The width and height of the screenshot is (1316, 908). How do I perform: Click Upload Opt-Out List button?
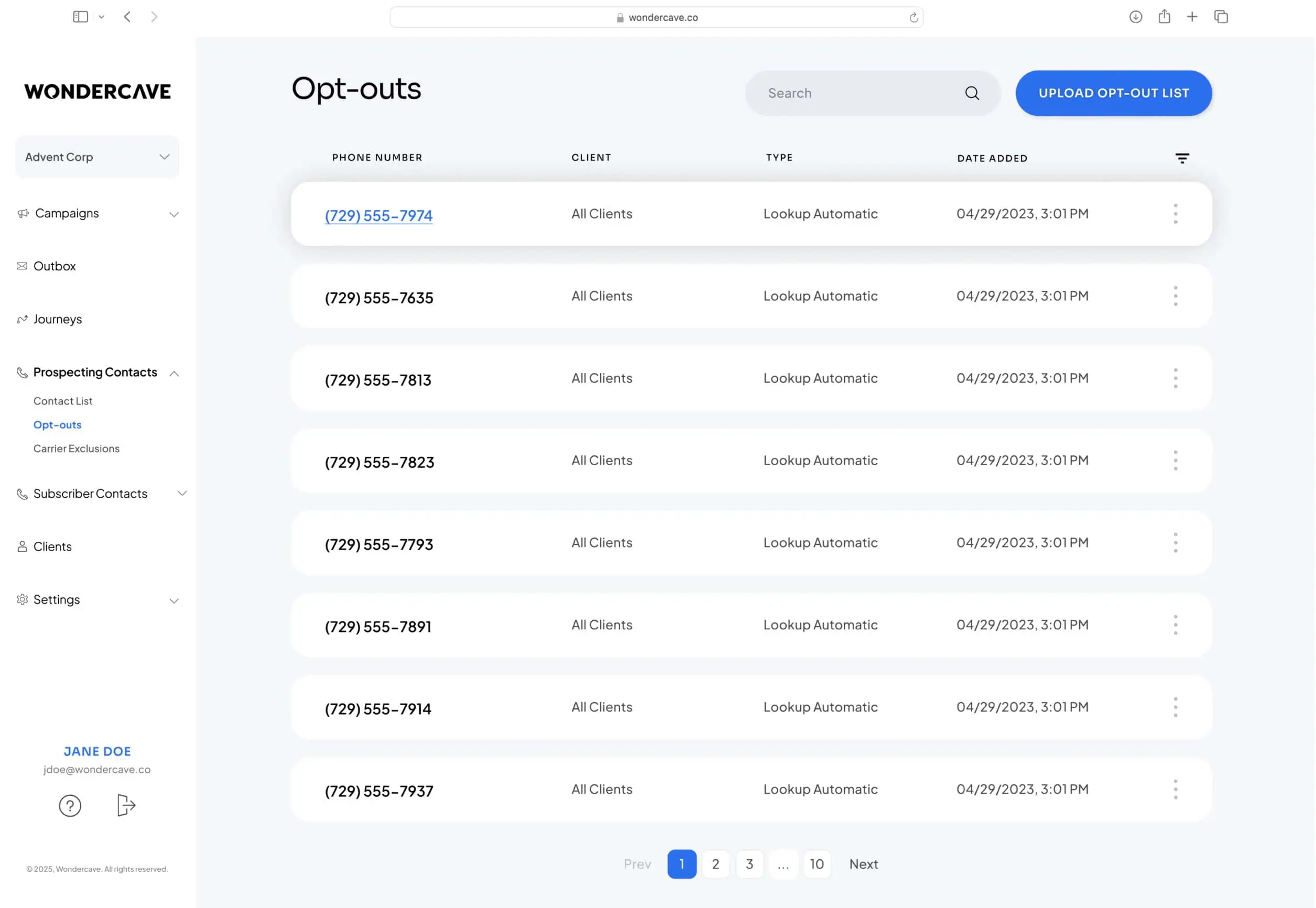(1114, 93)
